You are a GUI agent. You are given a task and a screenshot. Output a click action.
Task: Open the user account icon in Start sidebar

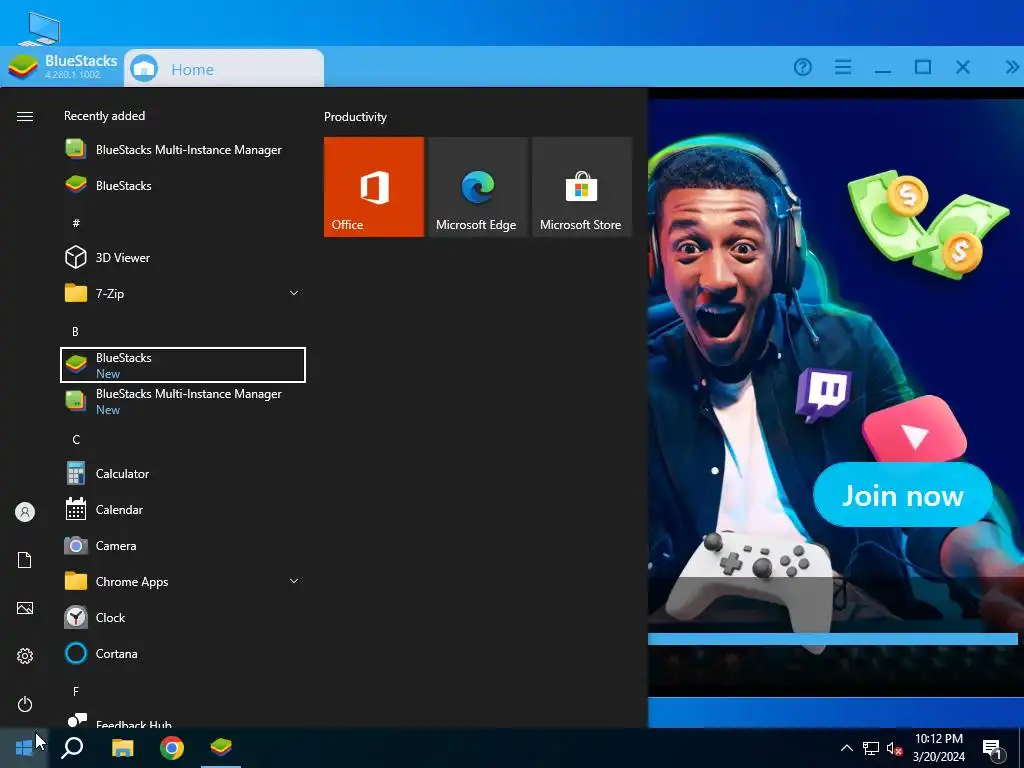click(x=25, y=512)
